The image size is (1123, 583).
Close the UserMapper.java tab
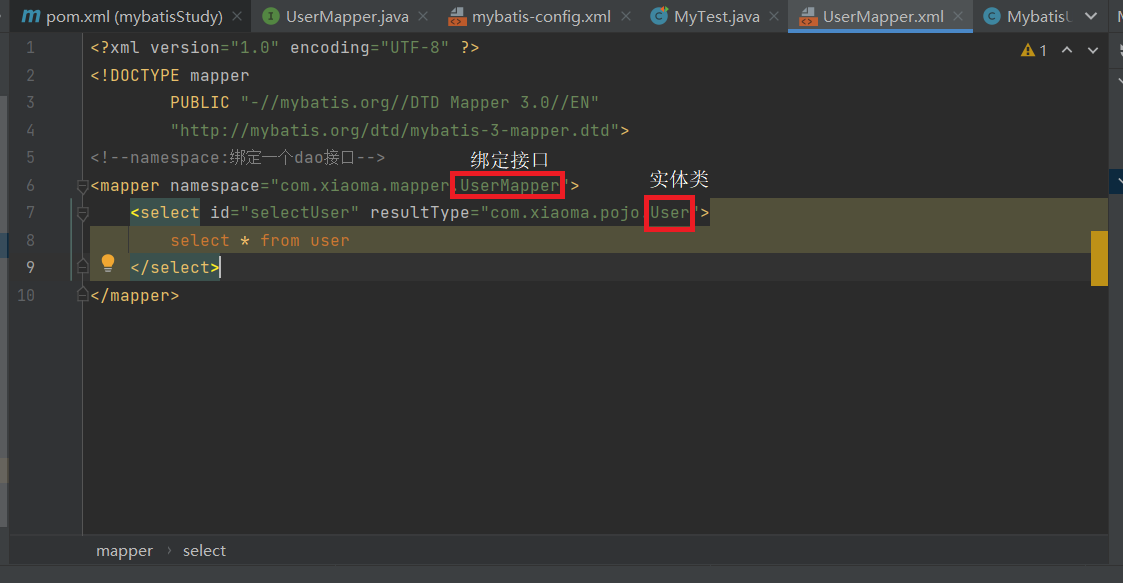(x=423, y=16)
